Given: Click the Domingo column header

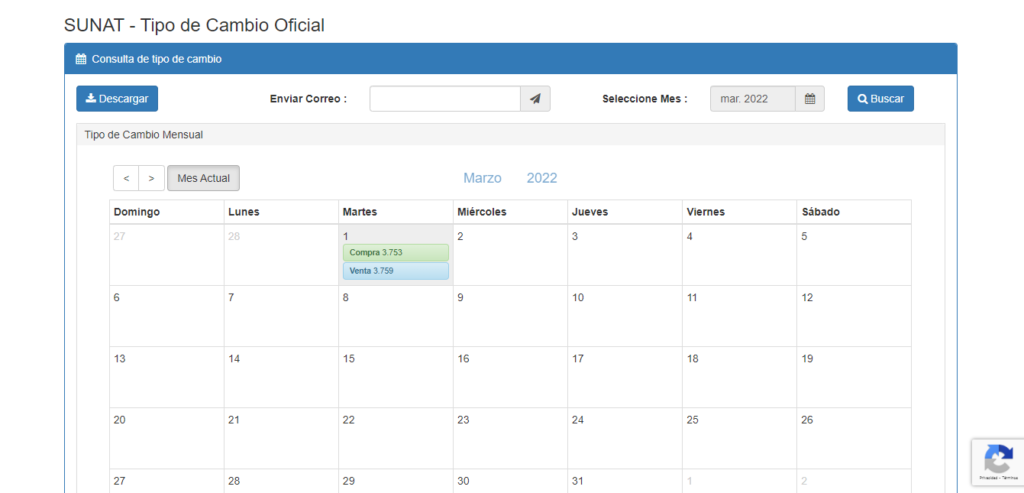Looking at the screenshot, I should pos(167,212).
